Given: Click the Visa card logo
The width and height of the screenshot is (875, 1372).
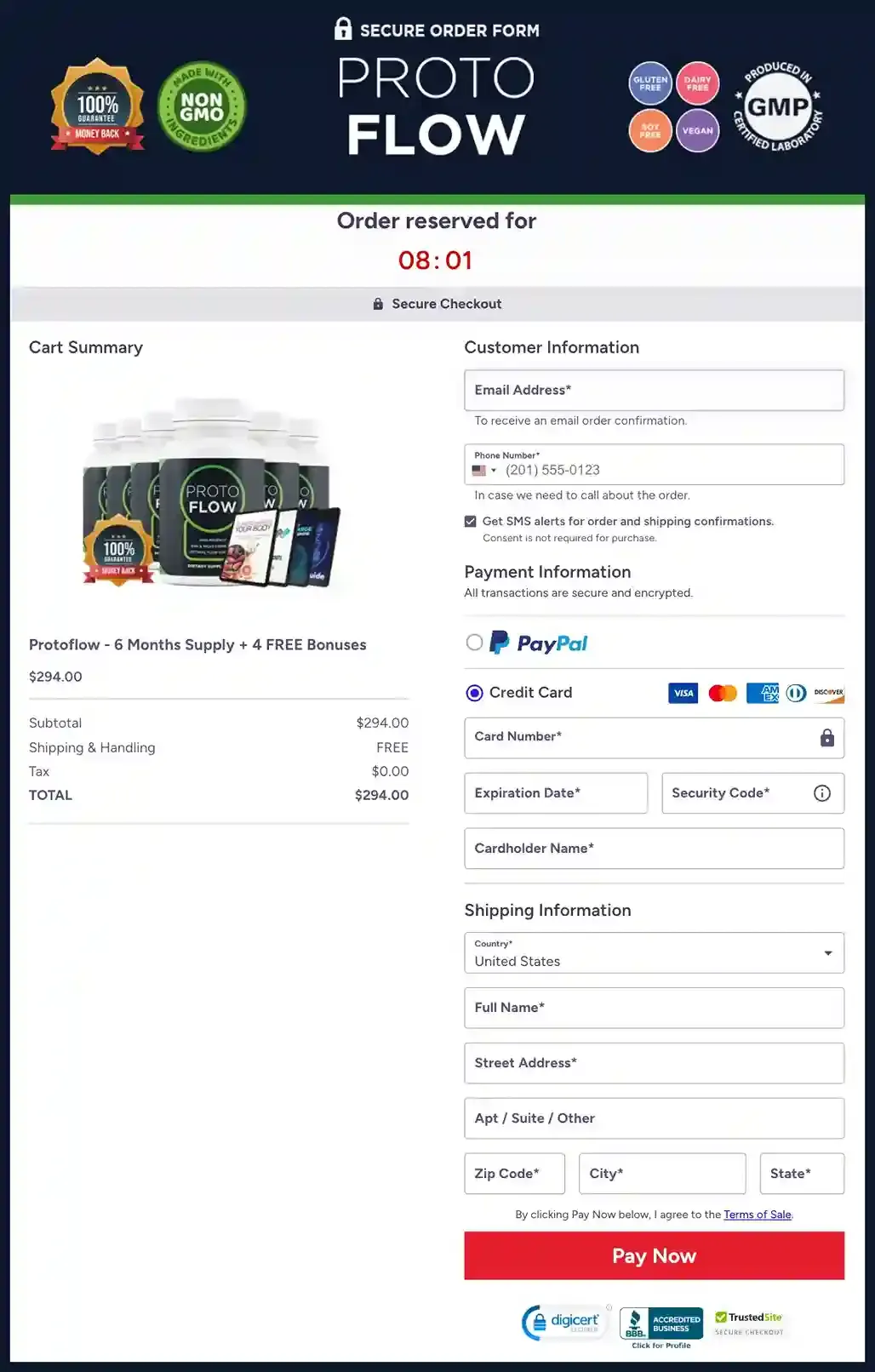Looking at the screenshot, I should point(683,694).
